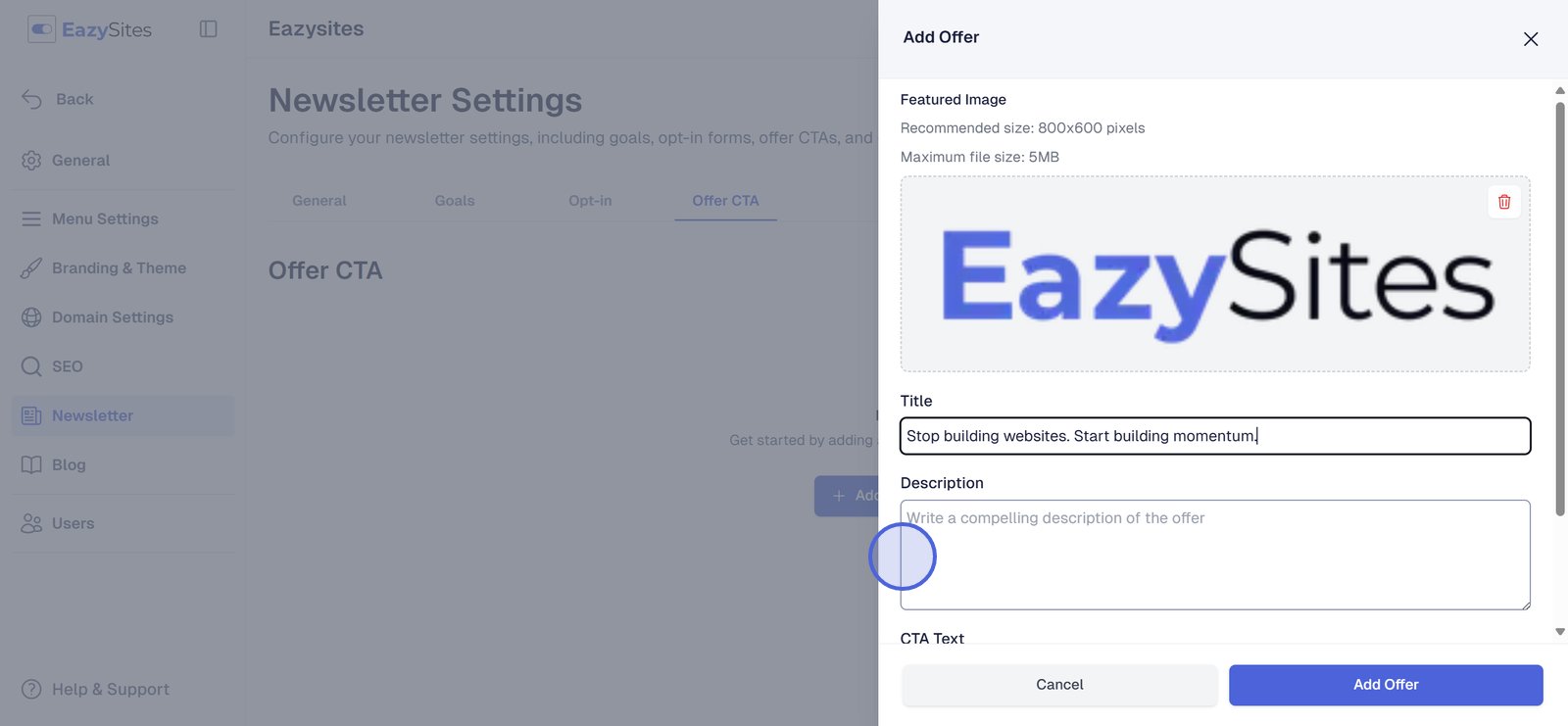This screenshot has height=726, width=1568.
Task: Focus the Title input field
Action: click(1215, 436)
